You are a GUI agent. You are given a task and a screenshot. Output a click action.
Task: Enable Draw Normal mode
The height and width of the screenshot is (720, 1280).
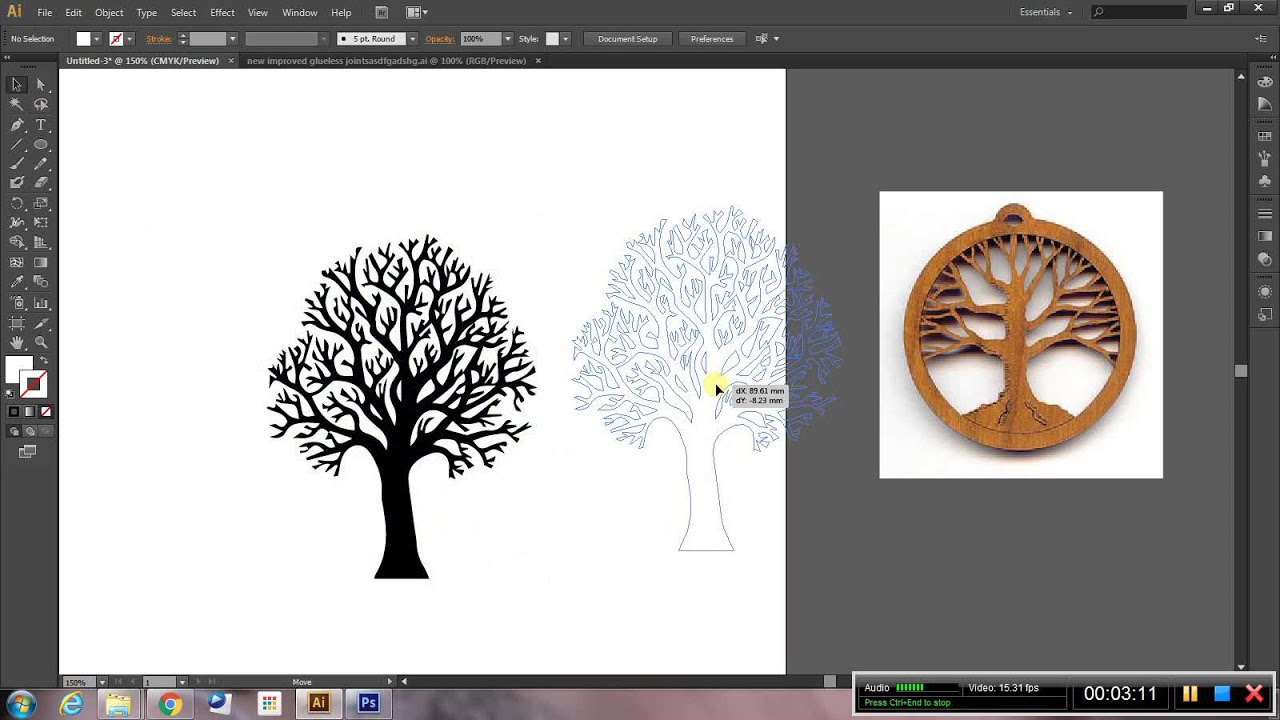coord(14,431)
